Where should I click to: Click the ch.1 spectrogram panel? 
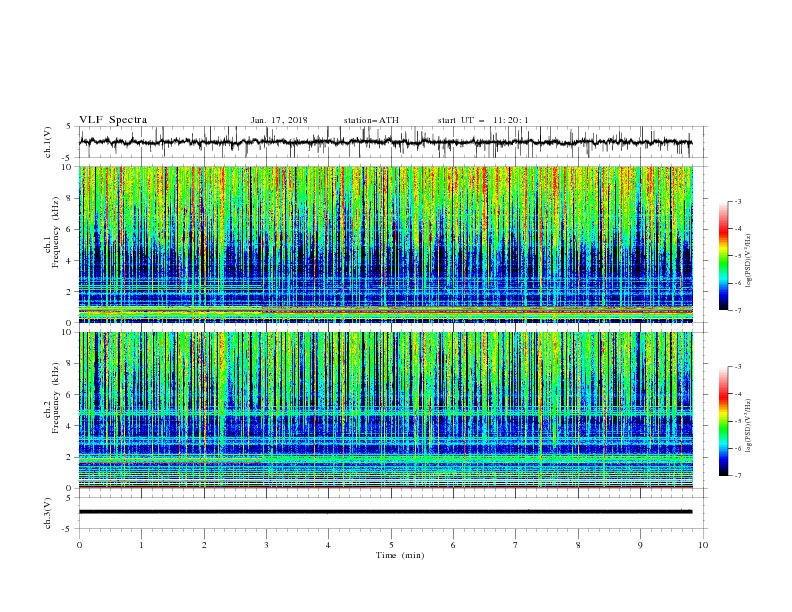coord(386,244)
